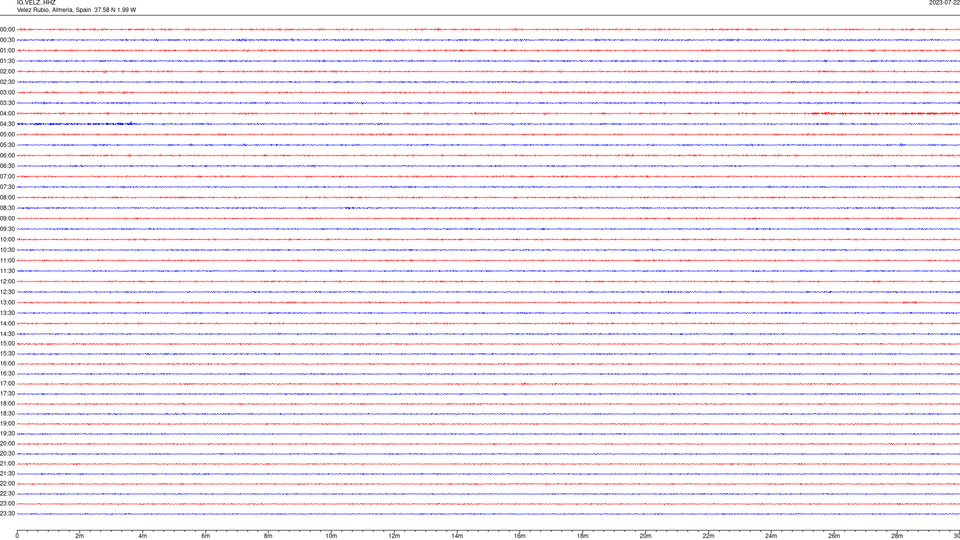Image resolution: width=960 pixels, height=540 pixels.
Task: Click the 09:00 row label
Action: (7, 219)
